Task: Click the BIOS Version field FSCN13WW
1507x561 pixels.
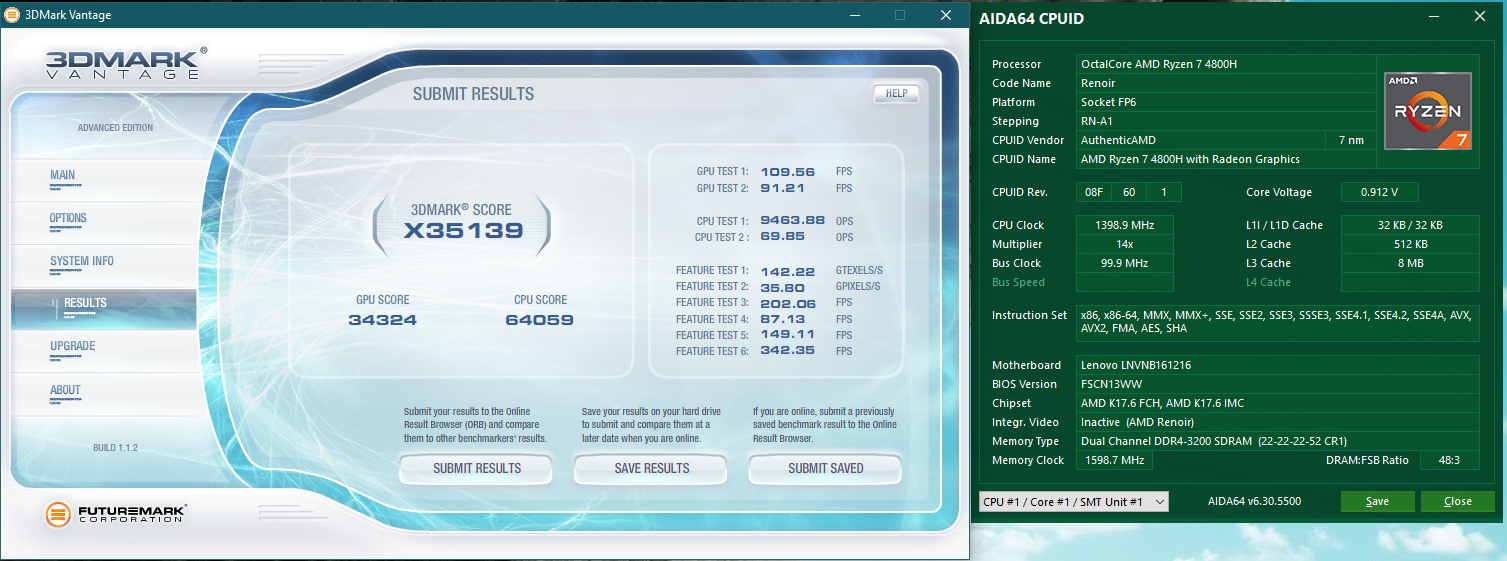Action: (x=1277, y=384)
